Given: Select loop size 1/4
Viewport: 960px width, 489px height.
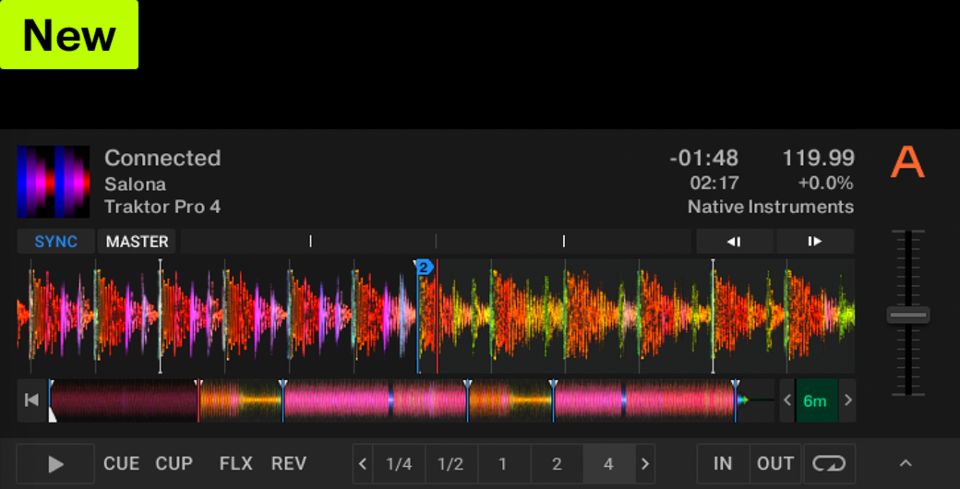Looking at the screenshot, I should point(399,464).
